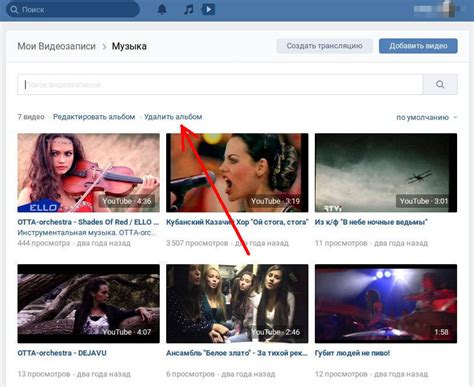The image size is (474, 387).
Task: Open "Губит людей не пиво!" title
Action: (352, 353)
